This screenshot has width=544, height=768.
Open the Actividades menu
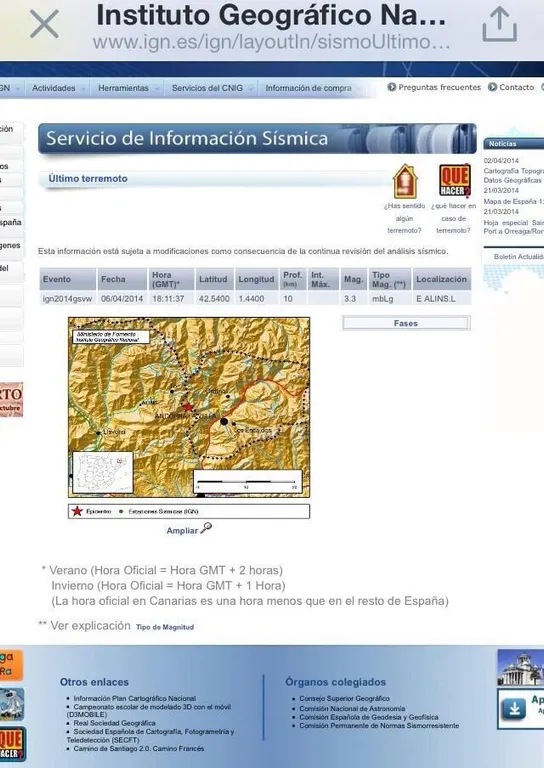54,88
